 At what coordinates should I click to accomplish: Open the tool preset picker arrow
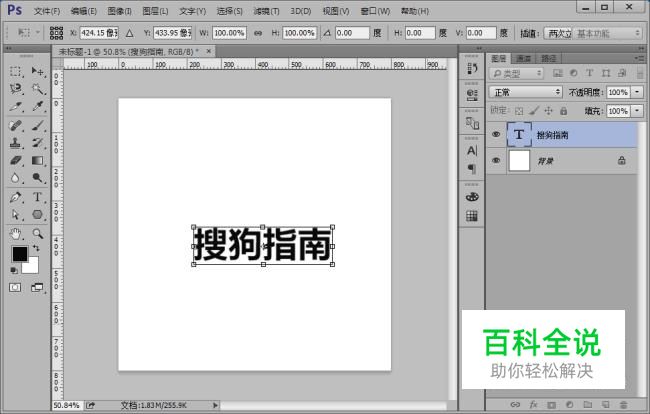(x=37, y=32)
